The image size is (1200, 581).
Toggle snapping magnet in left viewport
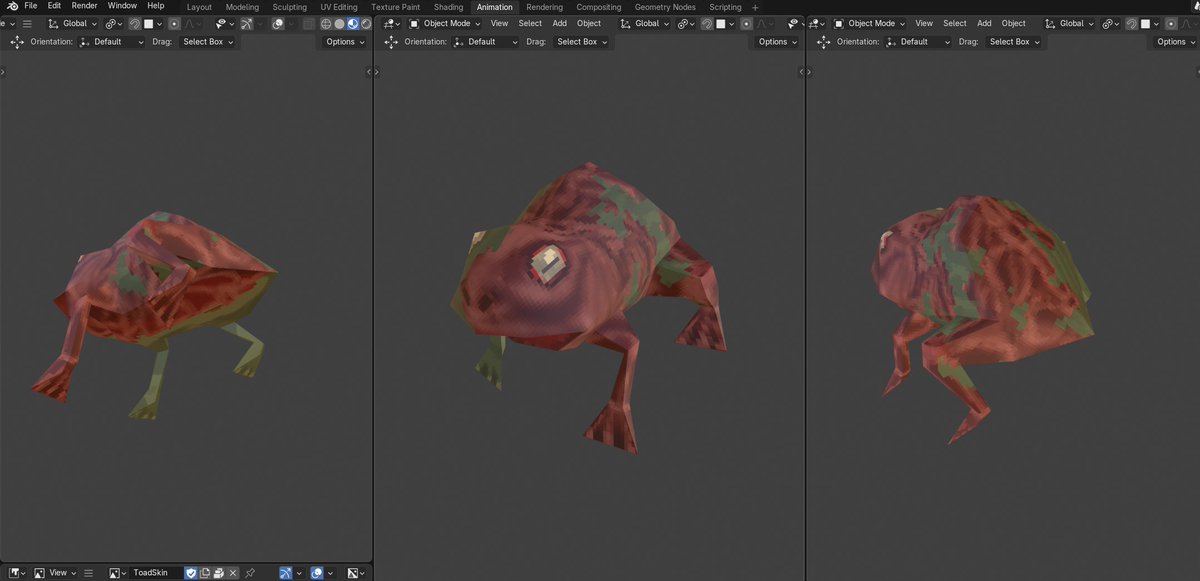click(x=134, y=23)
